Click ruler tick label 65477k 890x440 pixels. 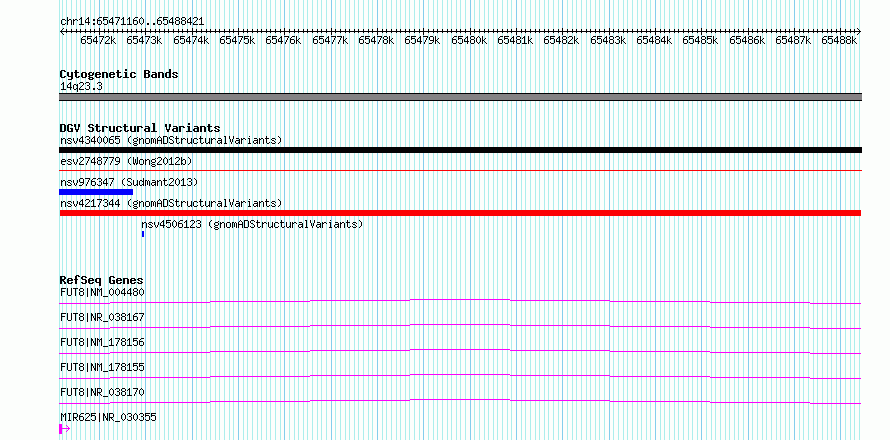pyautogui.click(x=330, y=40)
